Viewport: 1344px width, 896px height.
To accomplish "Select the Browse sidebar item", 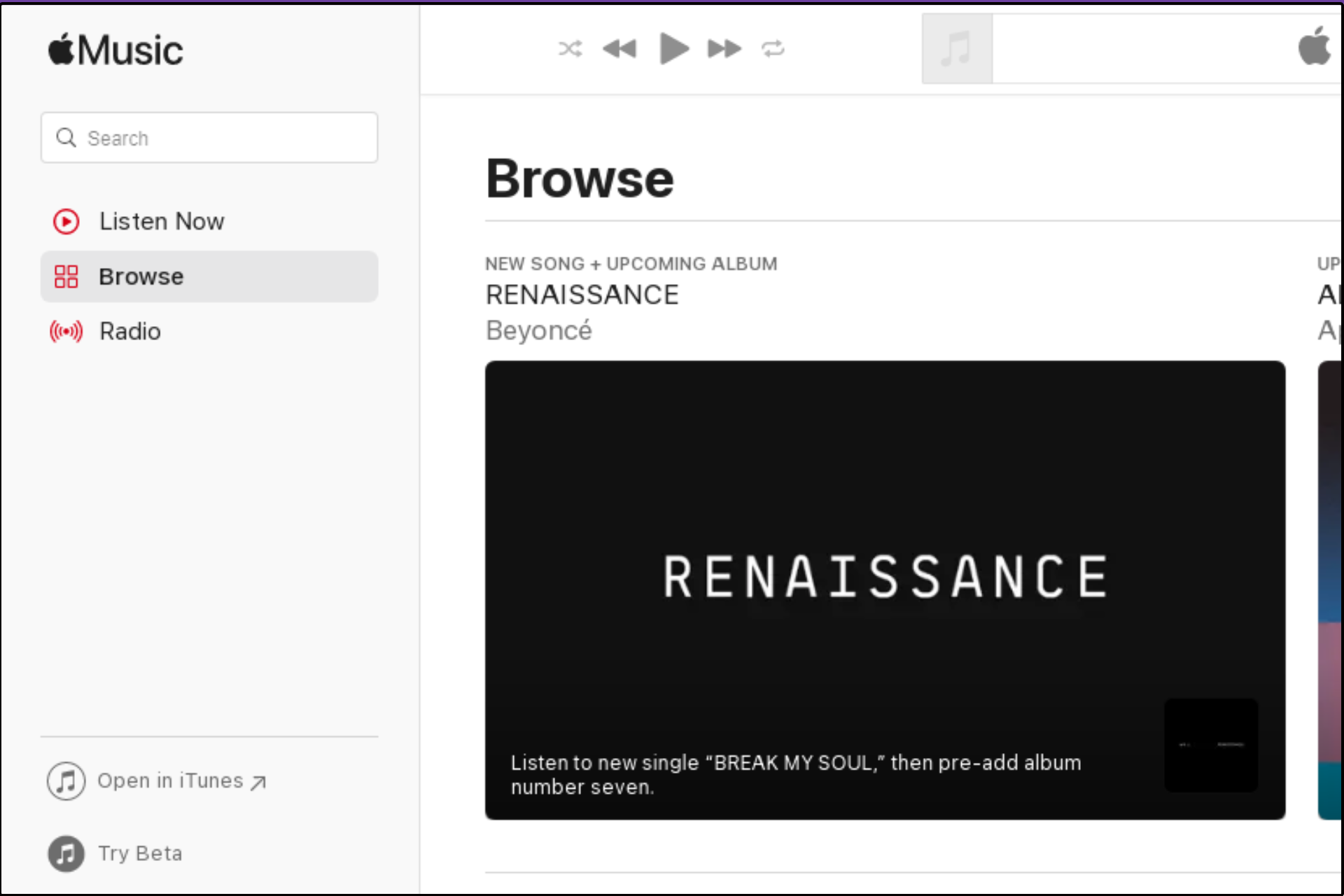I will click(x=209, y=276).
